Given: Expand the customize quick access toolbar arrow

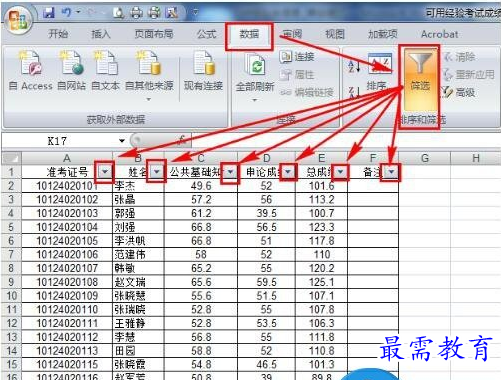Looking at the screenshot, I should (195, 13).
